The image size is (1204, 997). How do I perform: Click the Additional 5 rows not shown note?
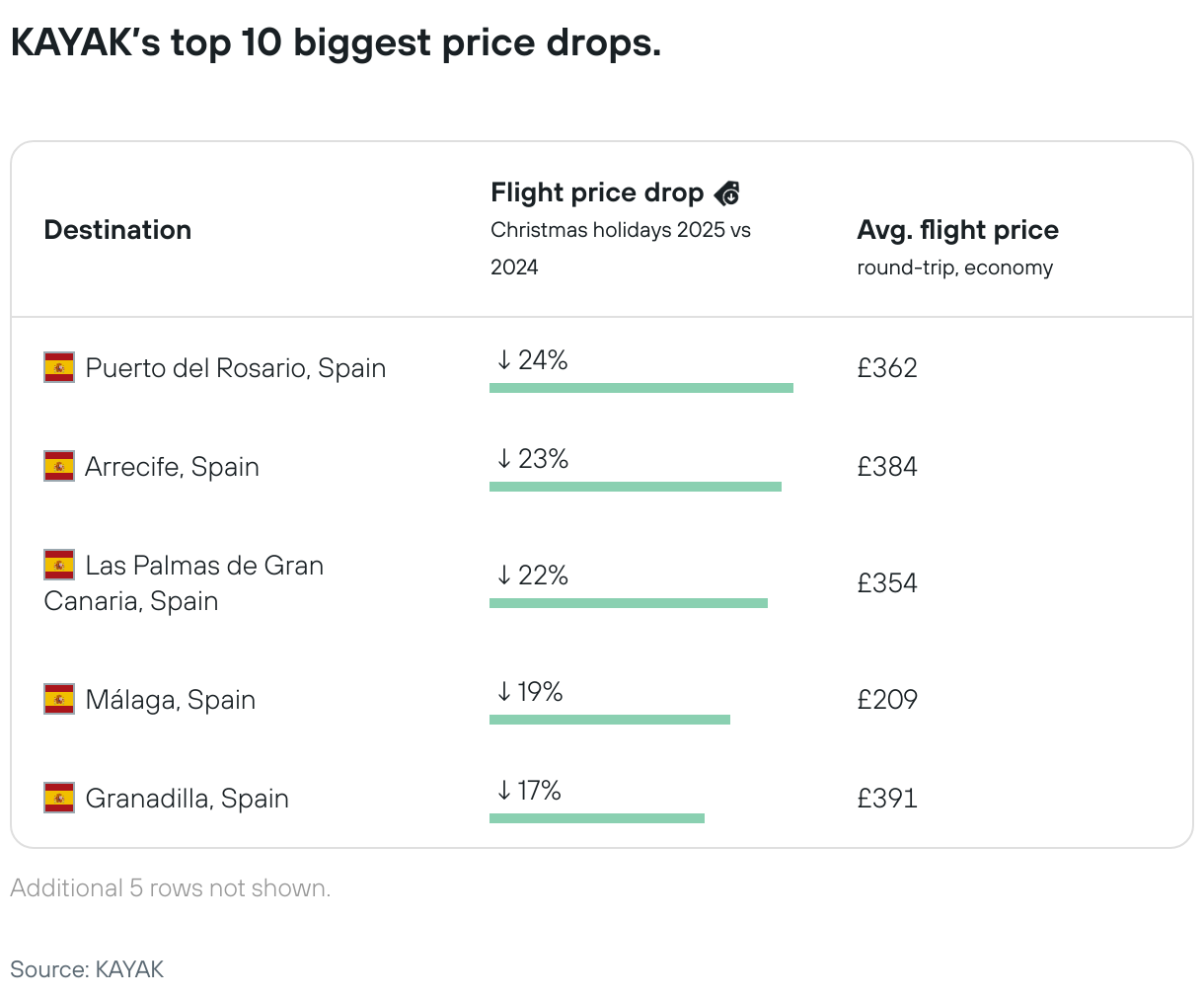point(170,888)
